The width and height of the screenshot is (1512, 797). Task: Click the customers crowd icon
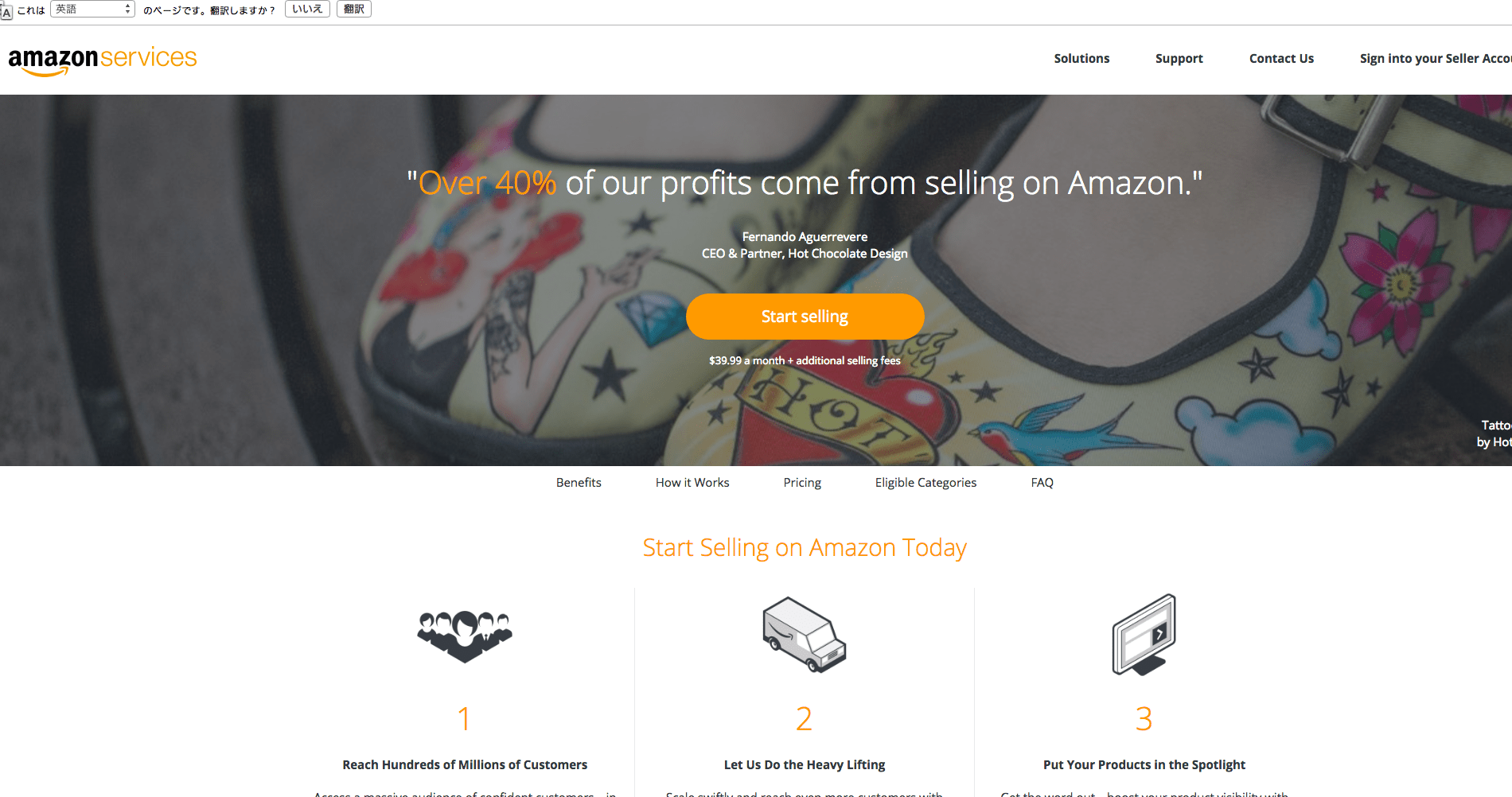pyautogui.click(x=465, y=636)
